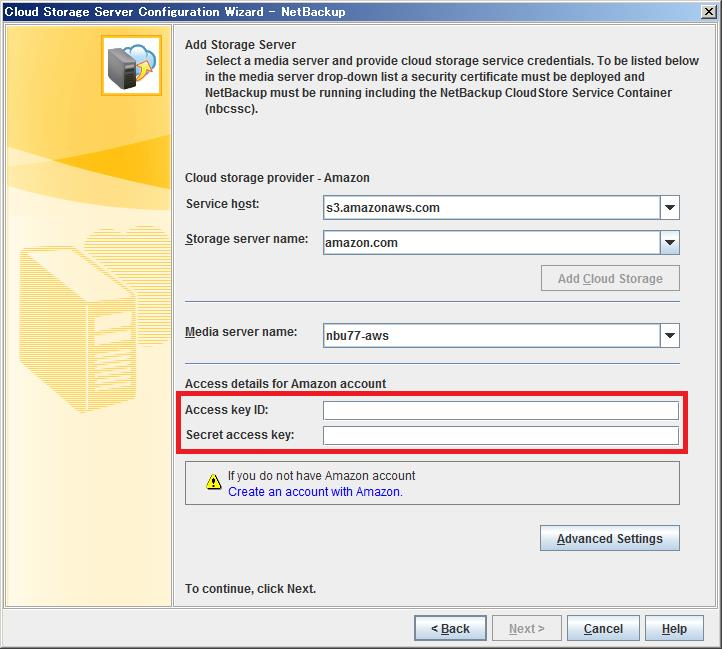Click the Add Storage Server heading
The height and width of the screenshot is (649, 722).
pos(240,45)
